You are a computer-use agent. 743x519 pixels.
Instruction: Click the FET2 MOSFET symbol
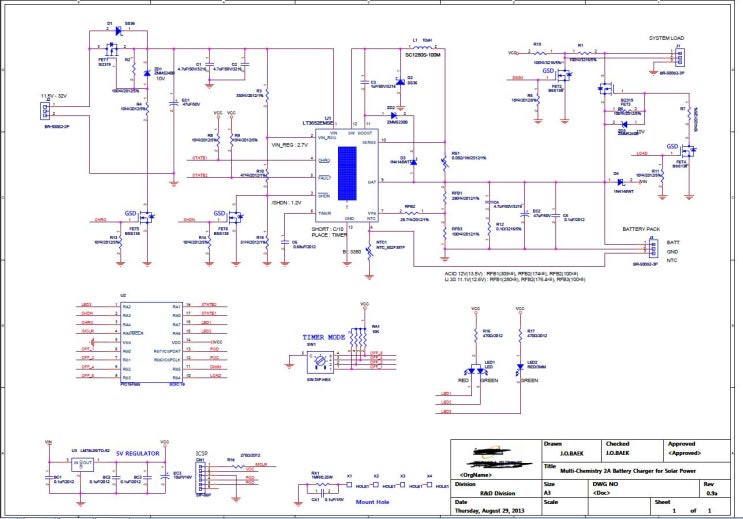564,75
